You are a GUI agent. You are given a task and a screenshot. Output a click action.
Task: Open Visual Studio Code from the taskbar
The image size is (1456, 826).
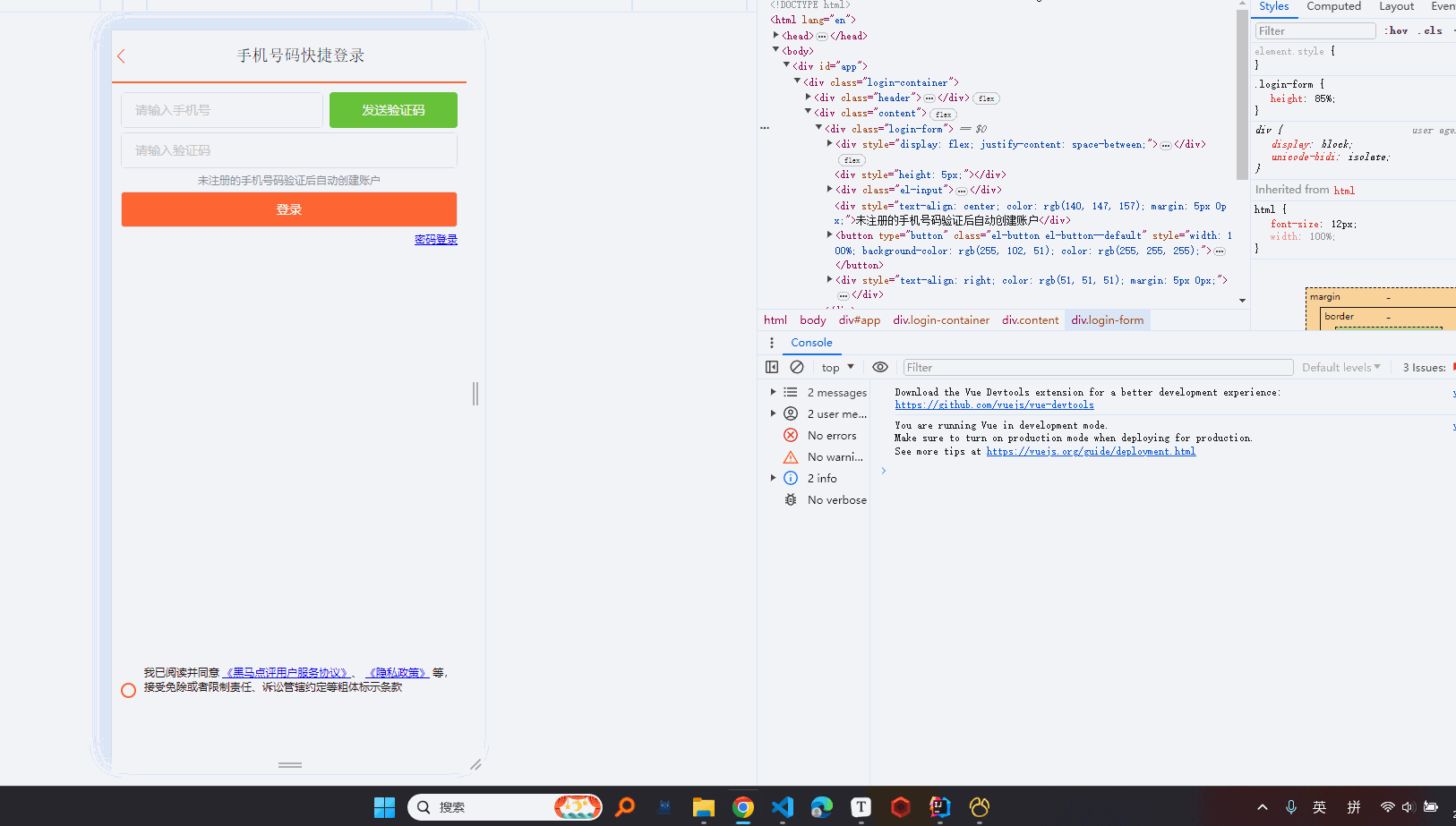coord(783,807)
